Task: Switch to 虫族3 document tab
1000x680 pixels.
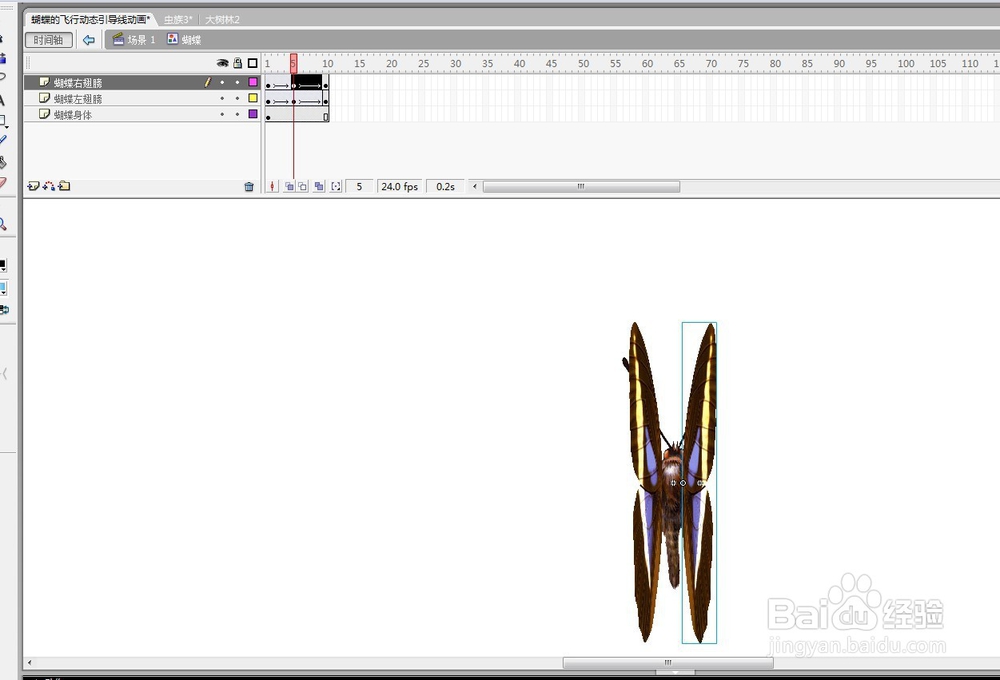Action: pos(178,20)
